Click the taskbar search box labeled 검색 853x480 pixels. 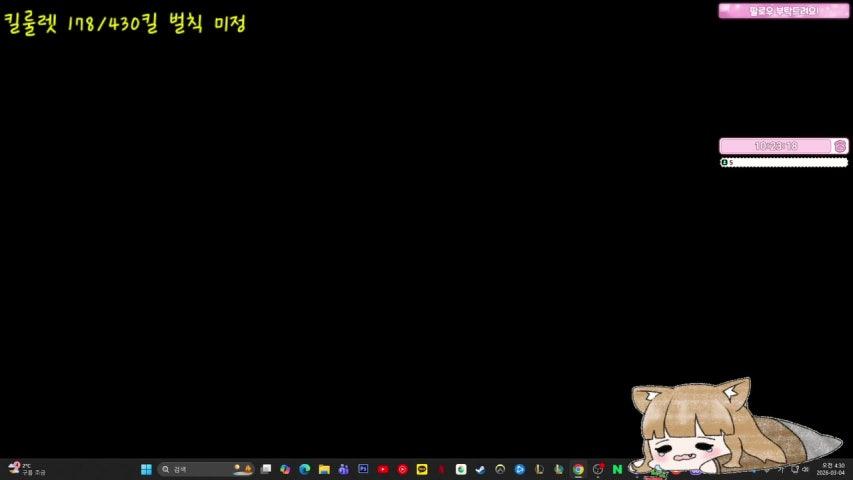(x=206, y=469)
